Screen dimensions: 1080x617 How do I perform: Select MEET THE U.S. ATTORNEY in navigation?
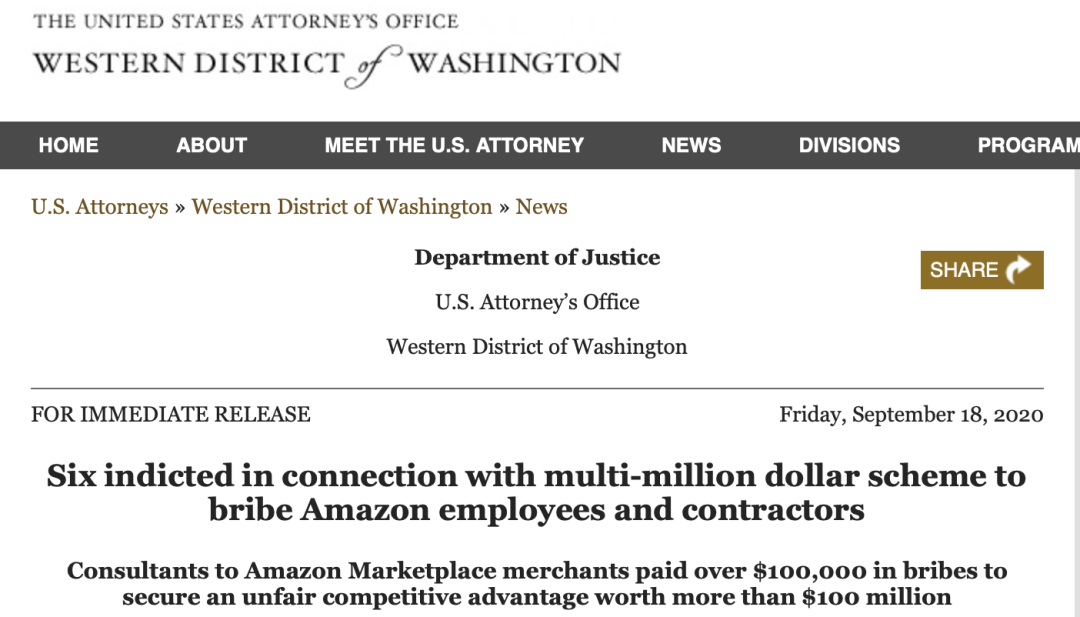point(454,145)
